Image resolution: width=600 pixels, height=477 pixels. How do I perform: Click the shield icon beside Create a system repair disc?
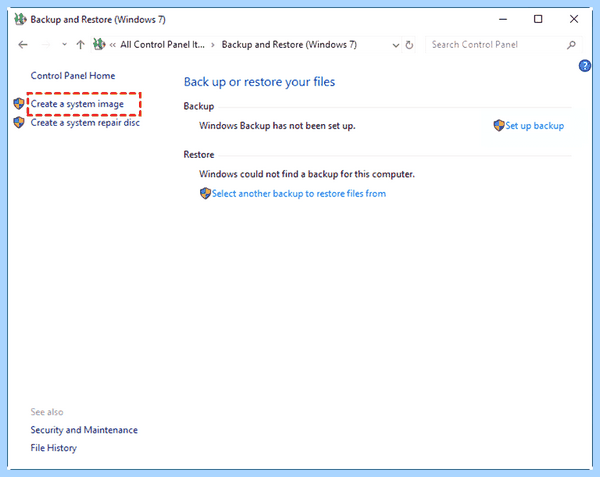[x=18, y=122]
